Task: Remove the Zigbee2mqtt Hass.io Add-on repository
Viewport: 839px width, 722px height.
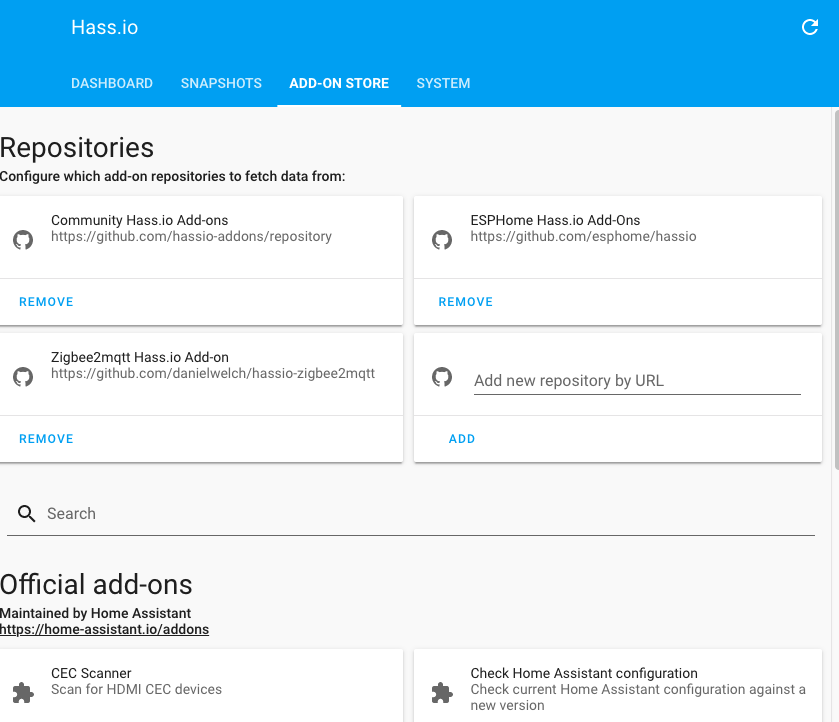Action: point(46,439)
